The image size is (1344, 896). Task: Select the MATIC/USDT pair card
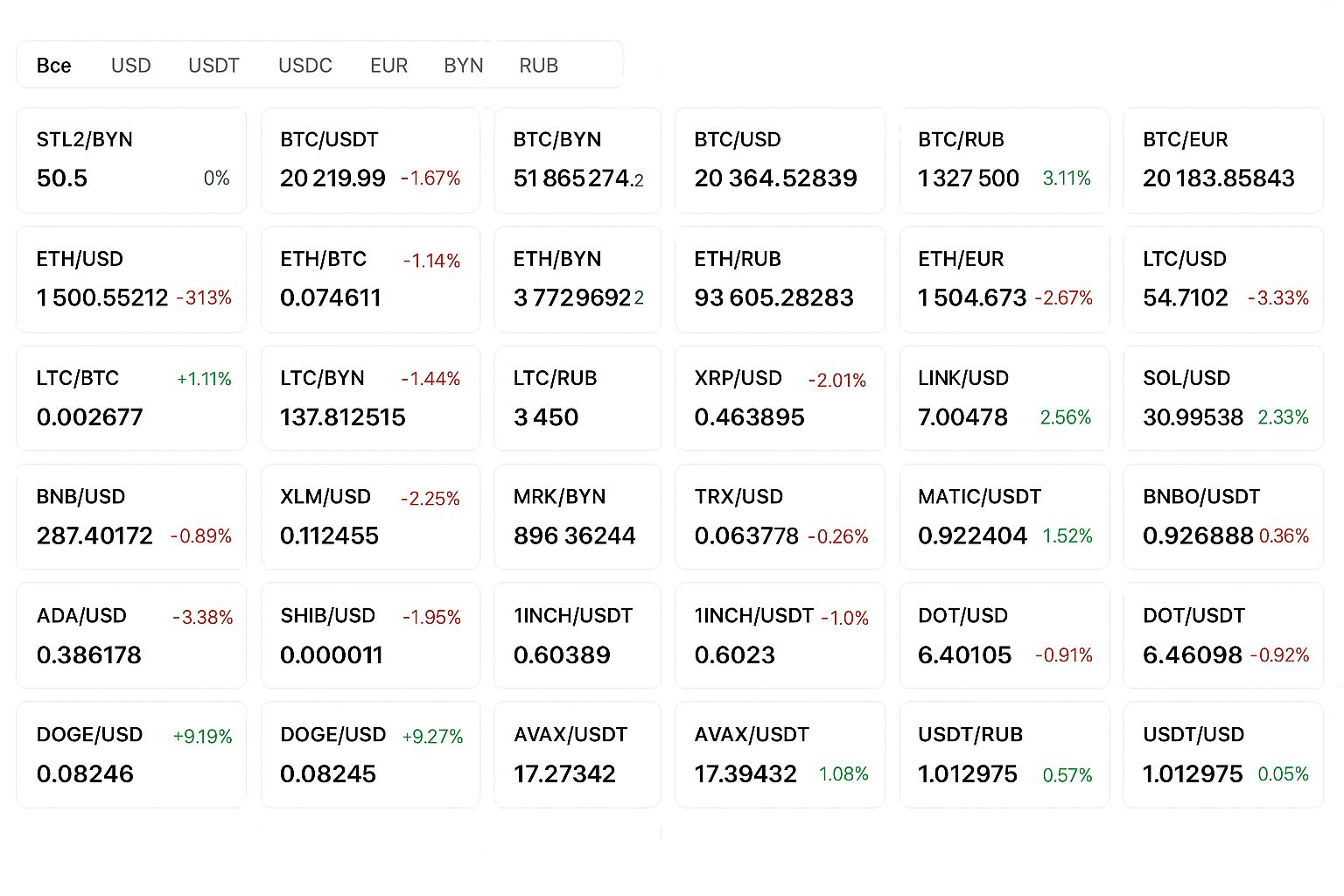click(x=1004, y=516)
